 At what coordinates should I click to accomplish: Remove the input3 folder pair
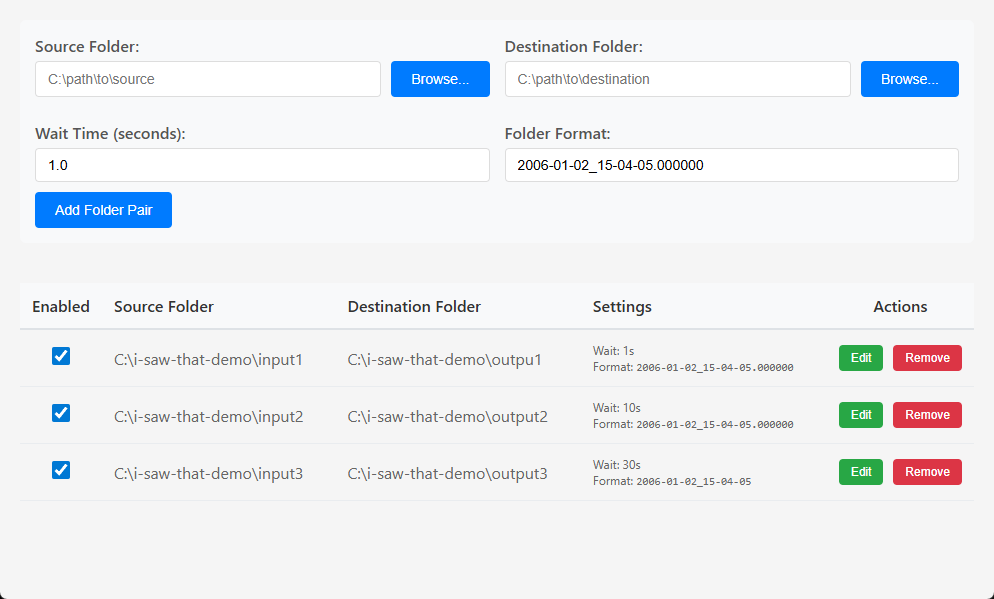(x=927, y=472)
